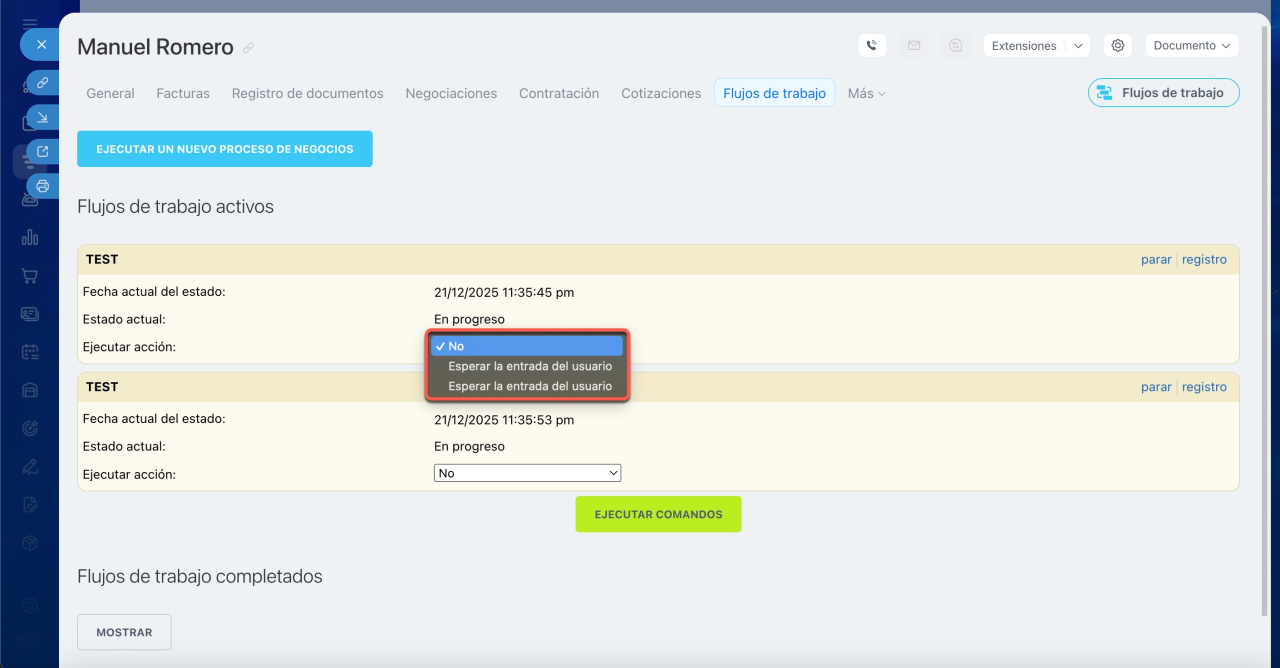Open the page in a new window icon

coord(42,152)
